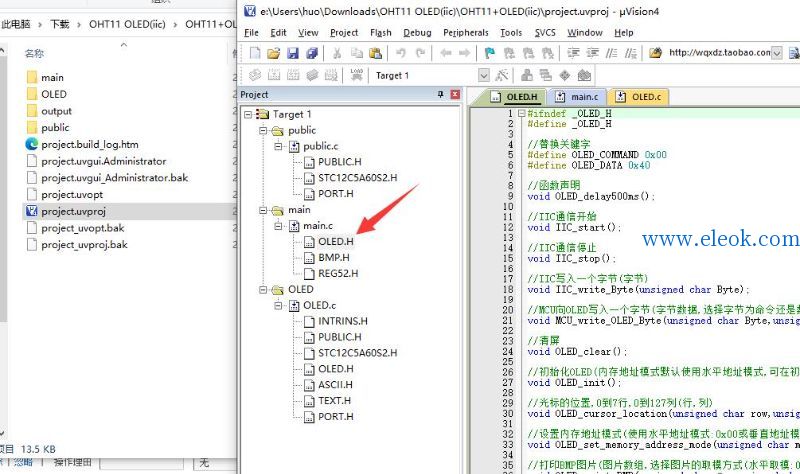
Task: Click the Download LOAD icon
Action: pos(357,76)
